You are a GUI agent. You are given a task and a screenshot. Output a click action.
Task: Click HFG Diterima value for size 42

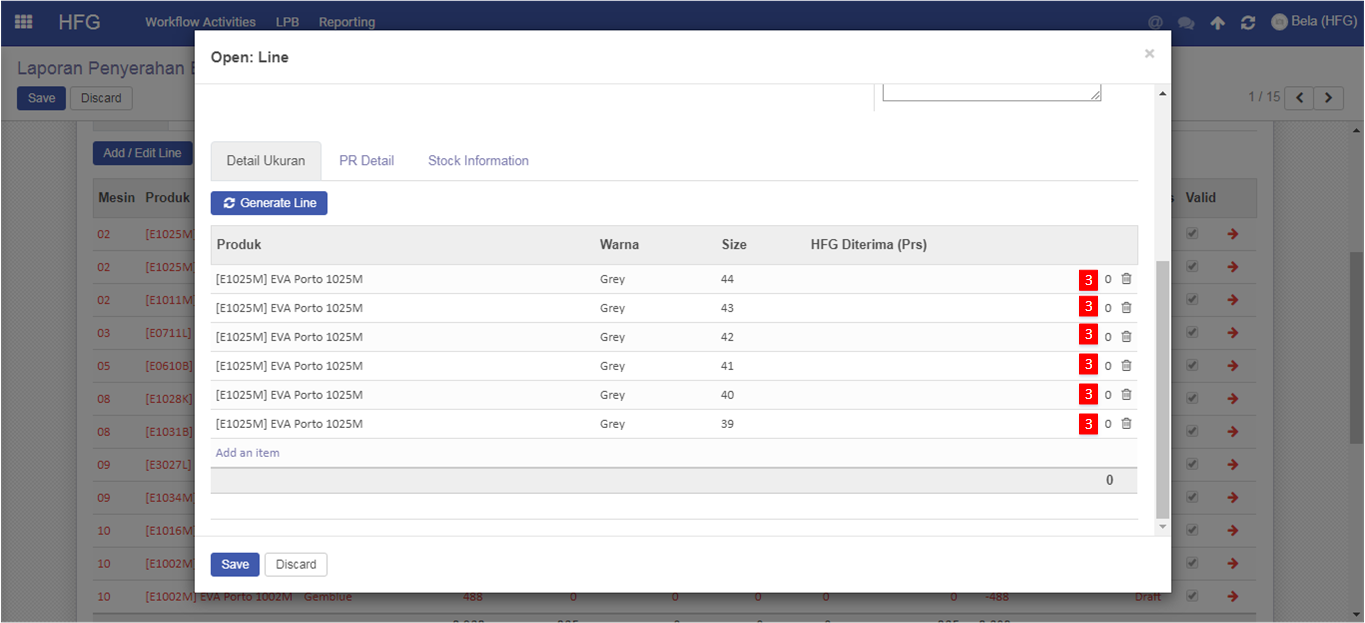[x=1107, y=338]
